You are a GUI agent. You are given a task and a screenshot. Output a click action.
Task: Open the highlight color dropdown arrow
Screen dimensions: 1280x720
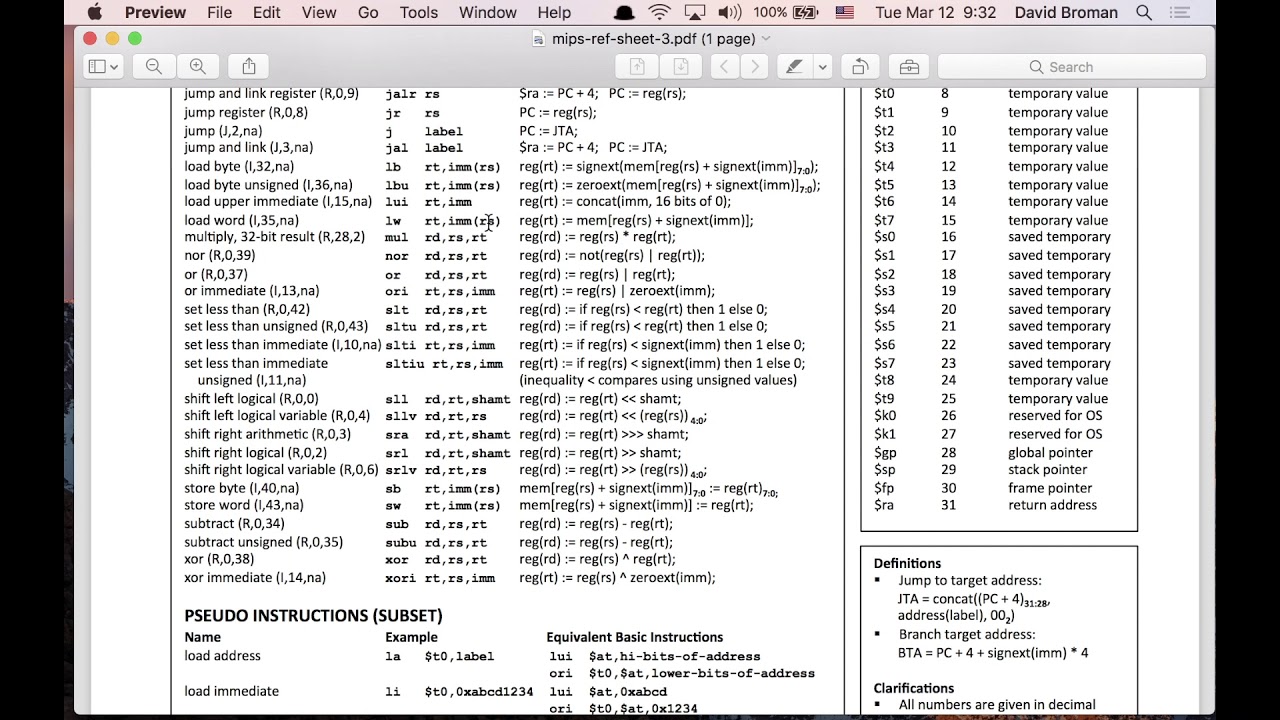pyautogui.click(x=822, y=67)
